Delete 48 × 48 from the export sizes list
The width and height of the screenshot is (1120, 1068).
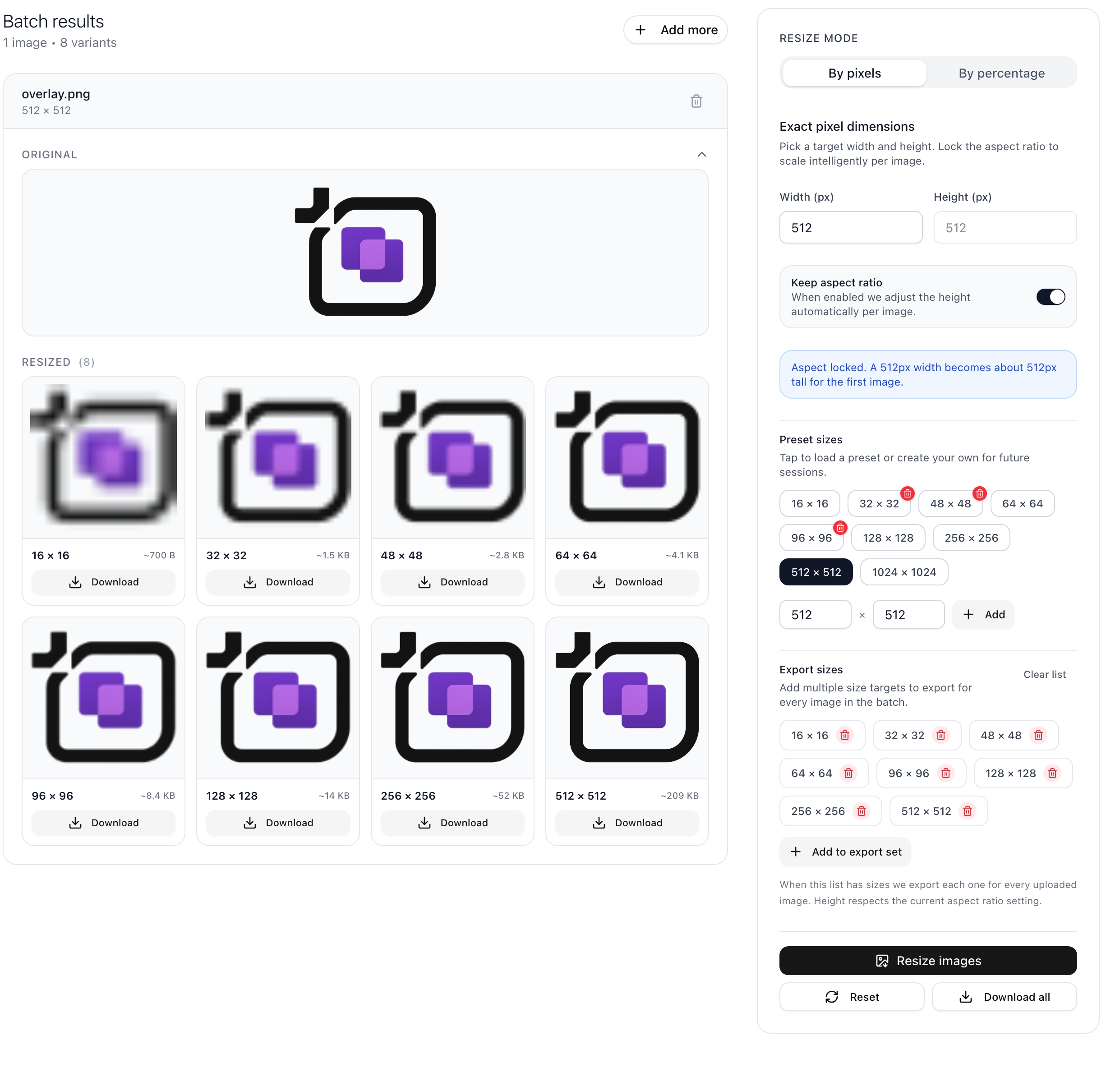tap(1038, 735)
